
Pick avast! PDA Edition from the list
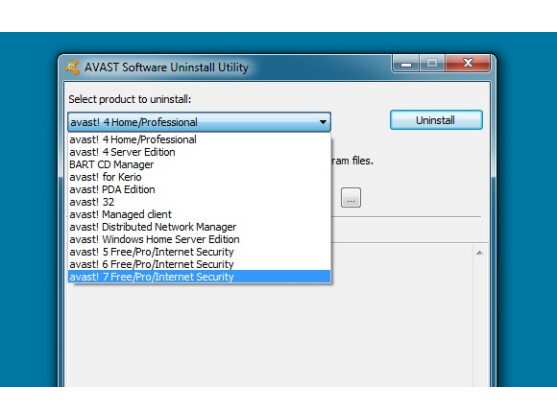coord(199,189)
